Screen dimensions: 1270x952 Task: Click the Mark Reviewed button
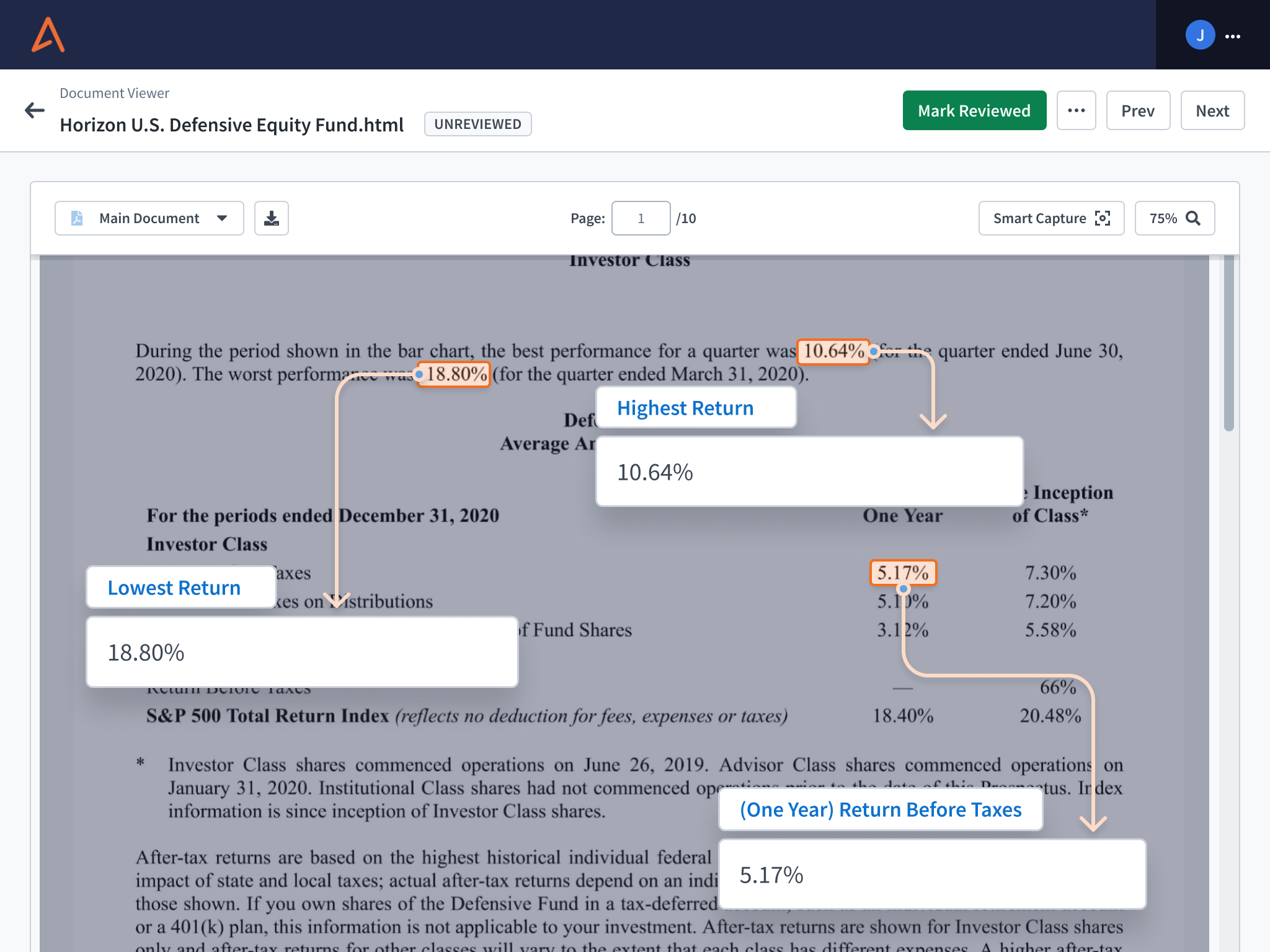point(974,110)
